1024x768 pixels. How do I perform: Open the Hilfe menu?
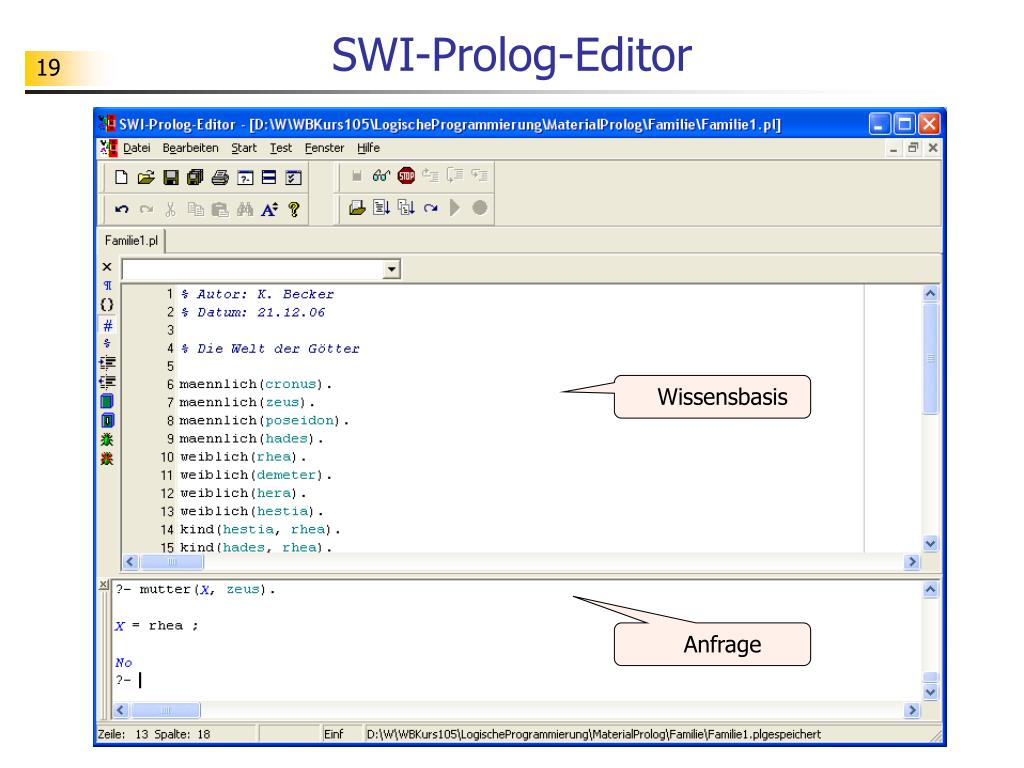click(368, 148)
